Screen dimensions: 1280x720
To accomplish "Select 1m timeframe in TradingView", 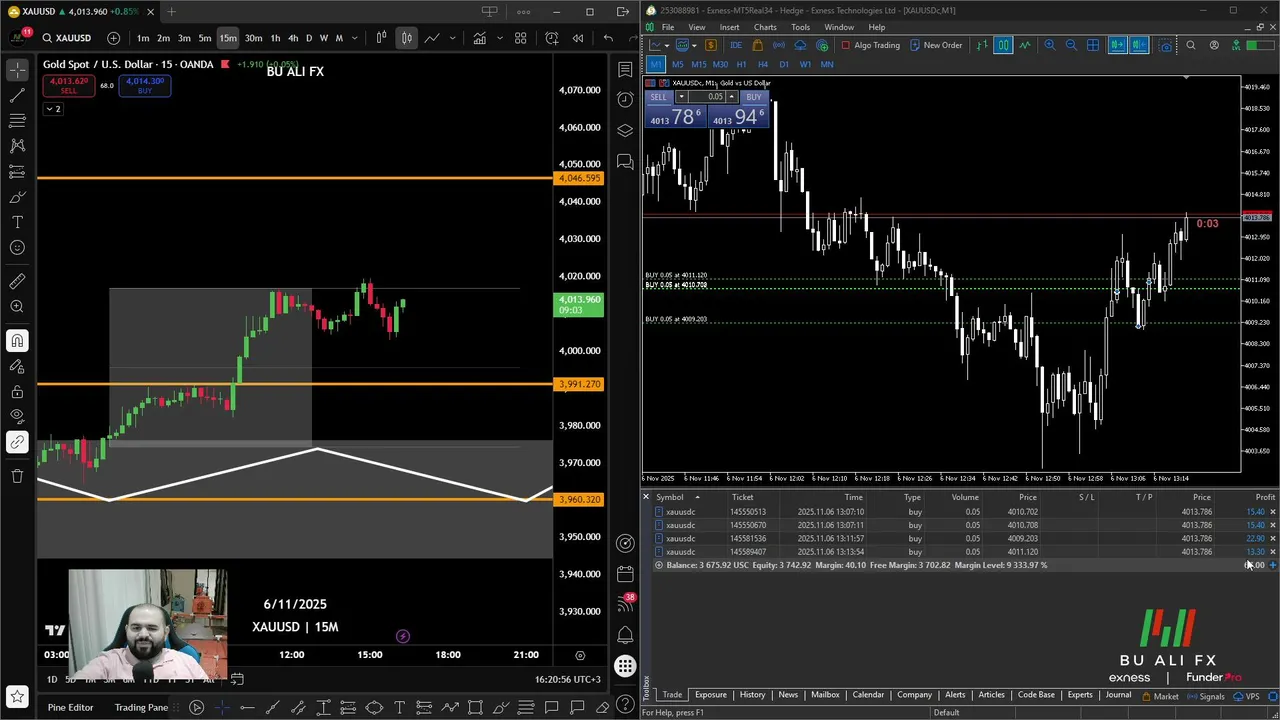I will (x=143, y=38).
